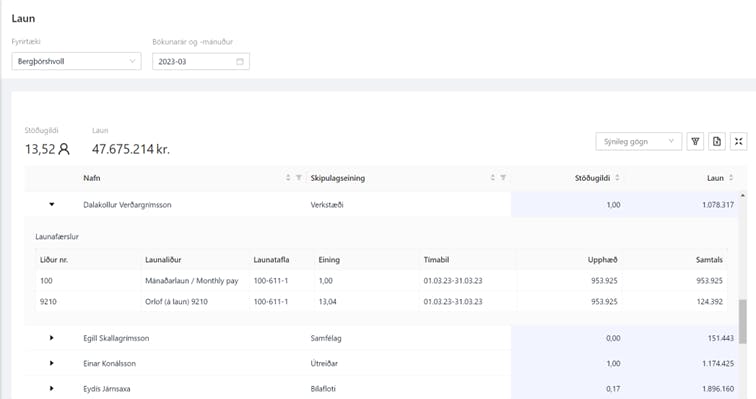Filter the Nafn column
Screen dimensions: 756x399
click(x=299, y=178)
